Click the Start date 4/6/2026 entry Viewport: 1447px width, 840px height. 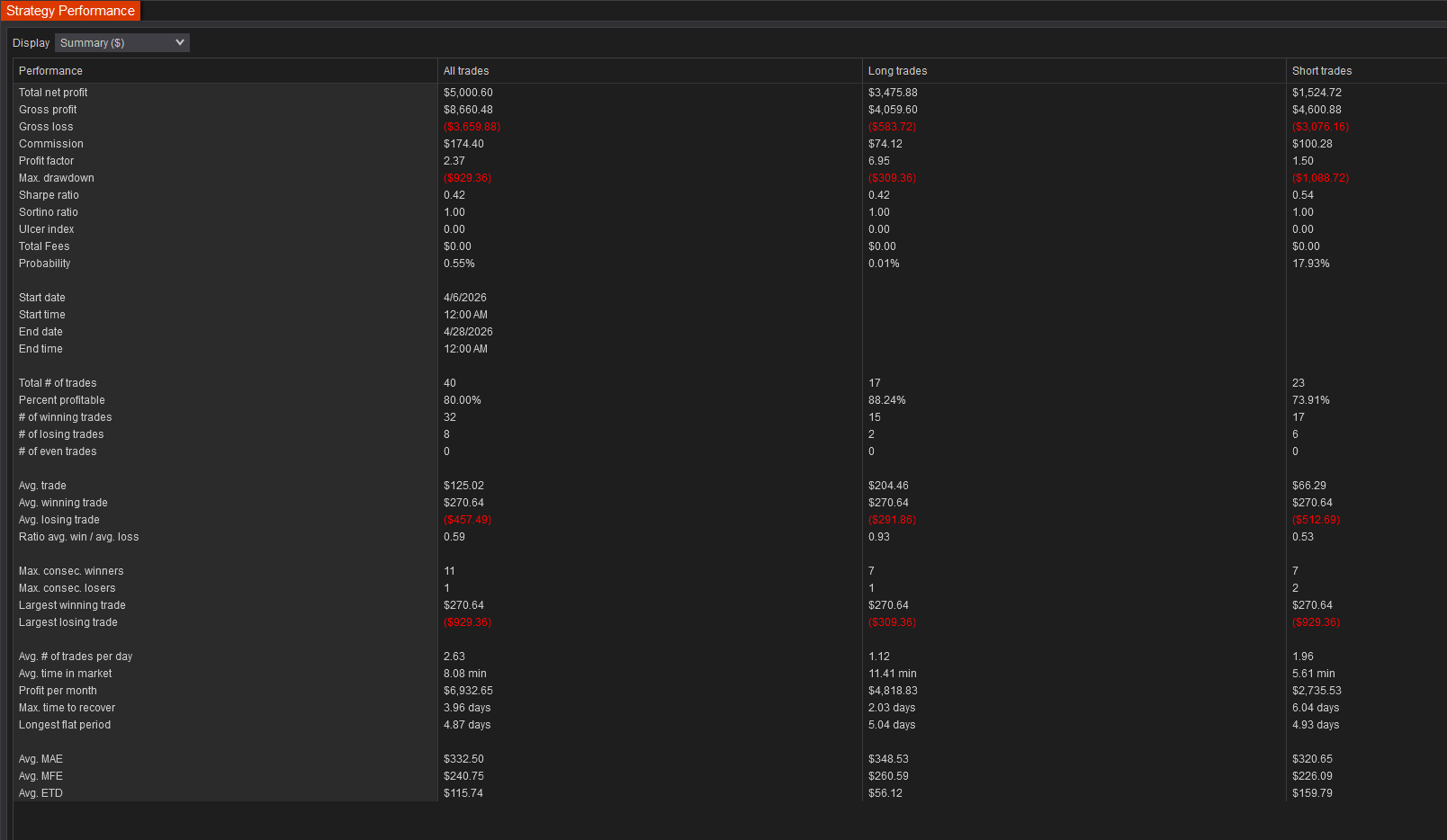coord(465,297)
